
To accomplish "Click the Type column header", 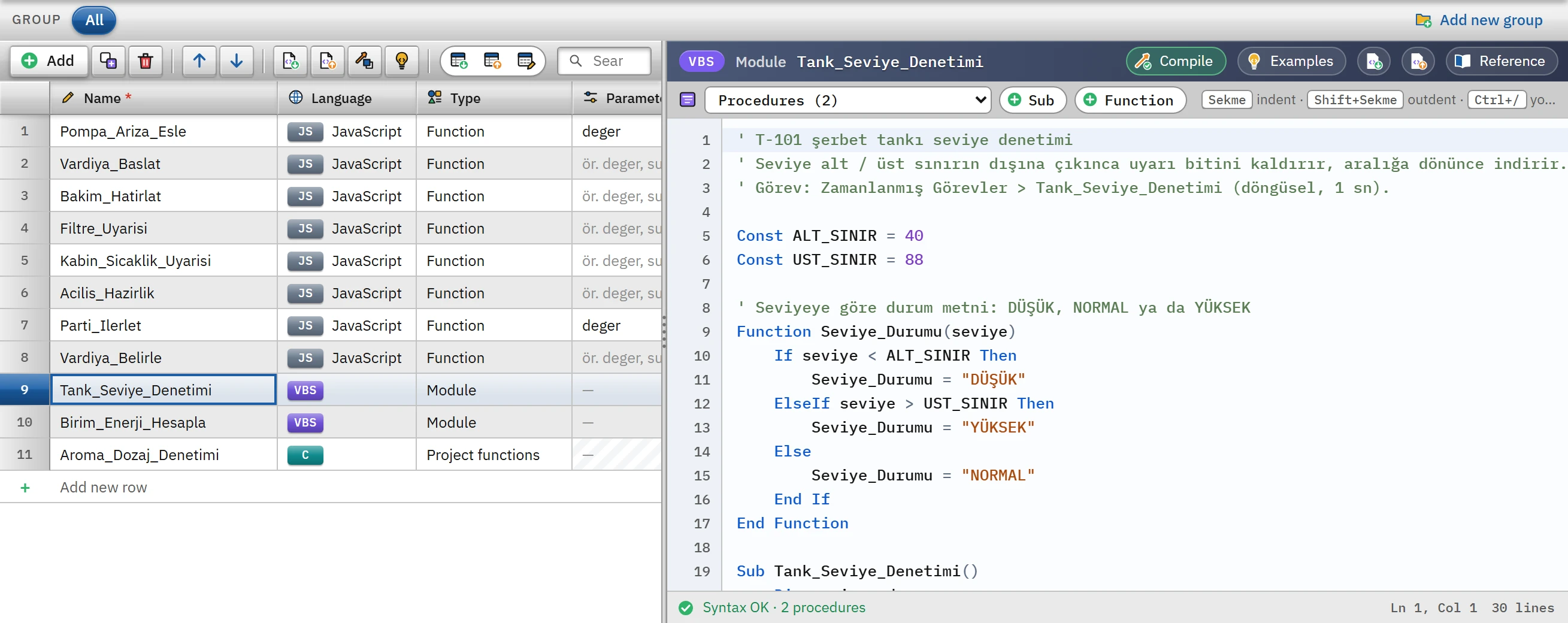I will 494,98.
